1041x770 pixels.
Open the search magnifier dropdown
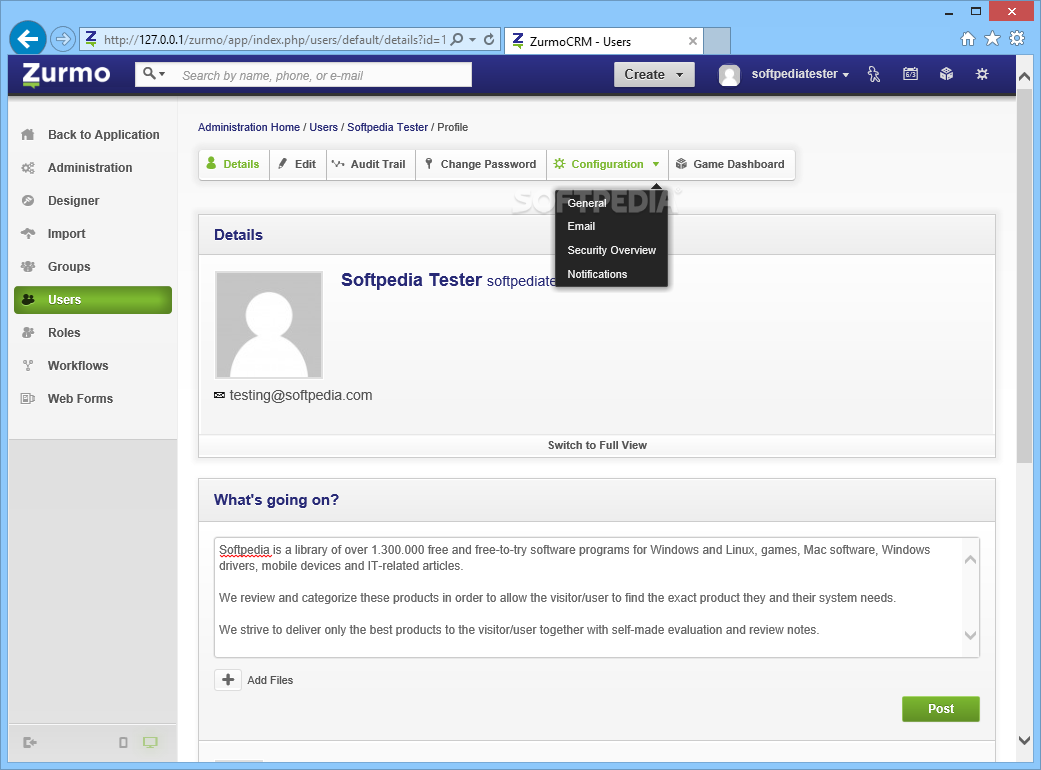tap(154, 74)
